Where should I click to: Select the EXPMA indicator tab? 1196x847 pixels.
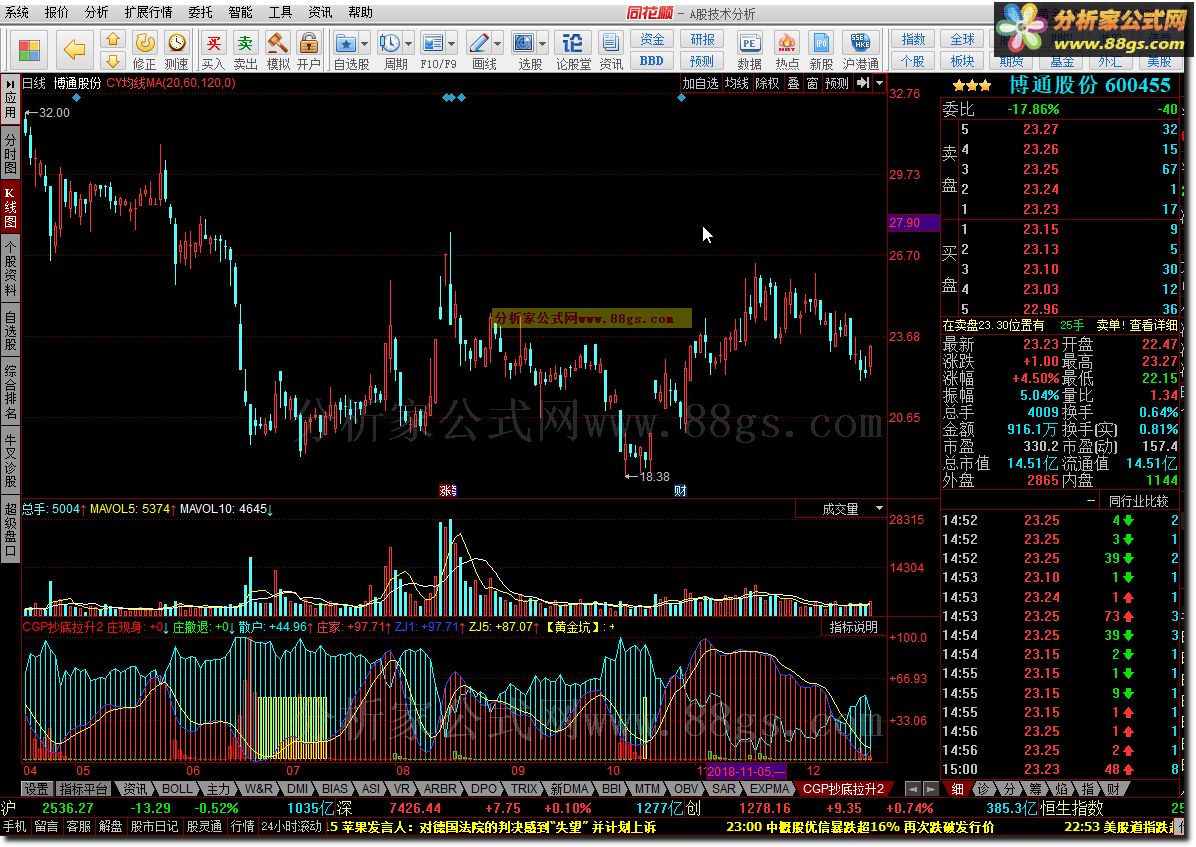click(769, 789)
